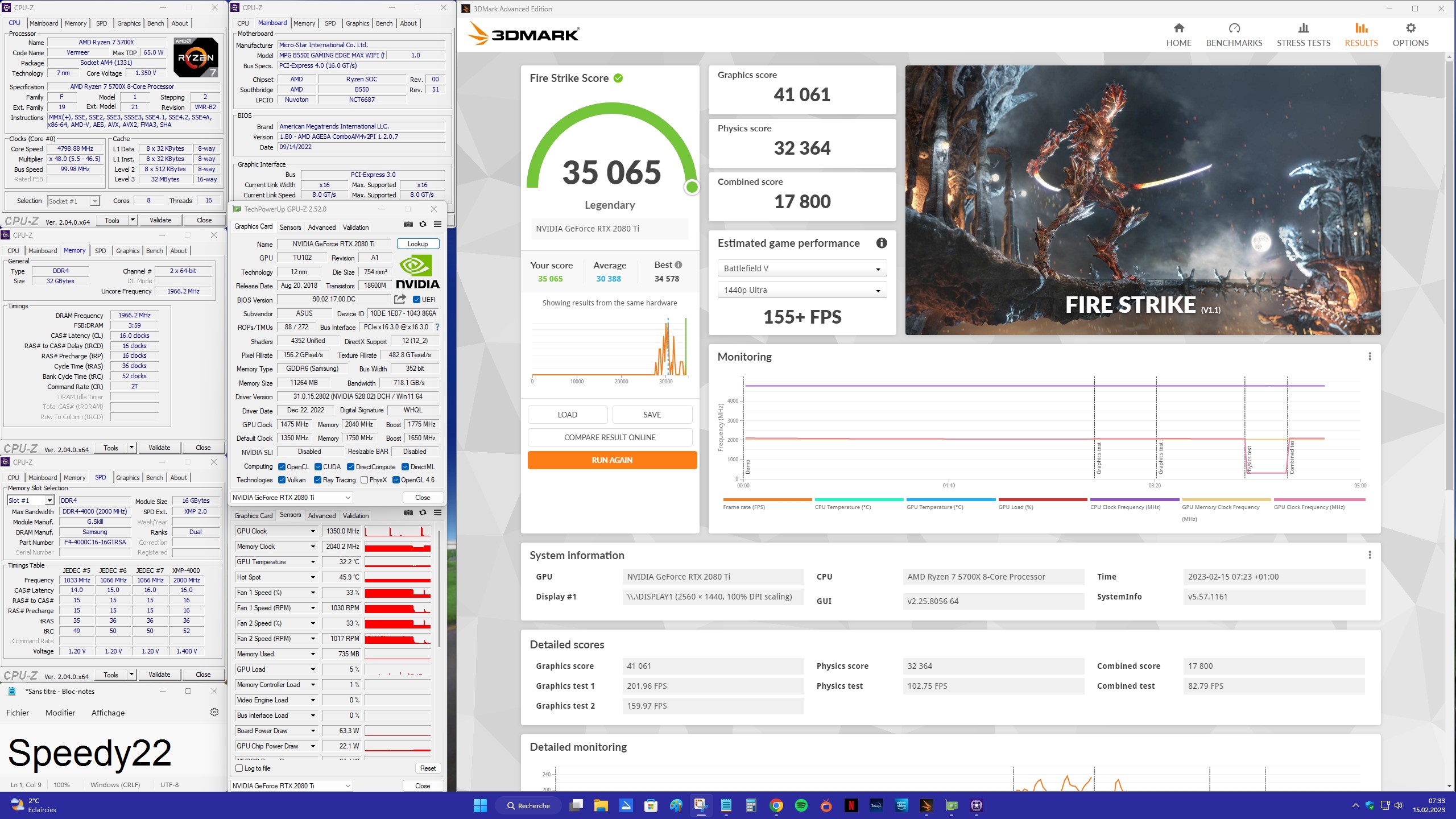Click CPU Clock Frequency legend color bar

coord(1134,499)
